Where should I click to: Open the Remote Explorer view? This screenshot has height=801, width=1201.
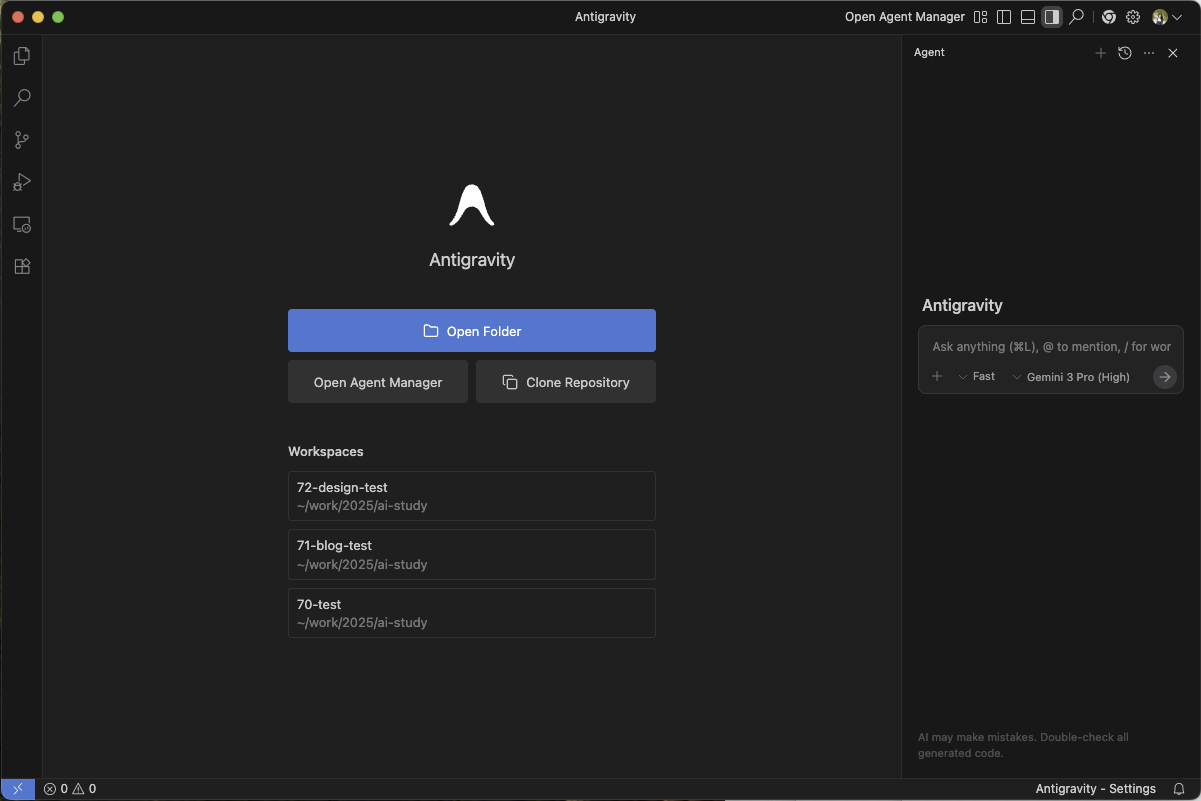(x=21, y=225)
